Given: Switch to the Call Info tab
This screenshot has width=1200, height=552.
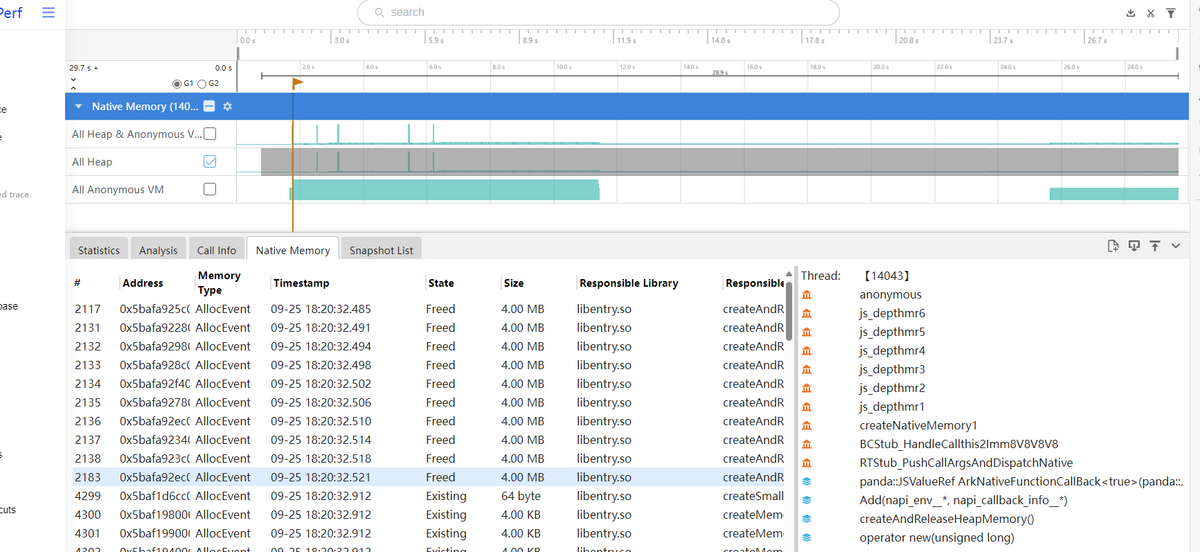Looking at the screenshot, I should (x=216, y=250).
